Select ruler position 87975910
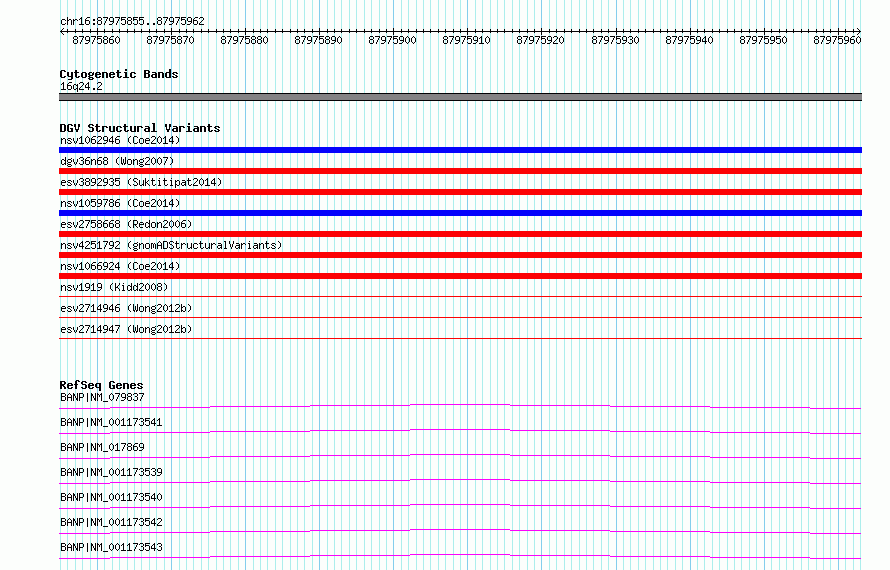This screenshot has width=890, height=570. point(466,40)
